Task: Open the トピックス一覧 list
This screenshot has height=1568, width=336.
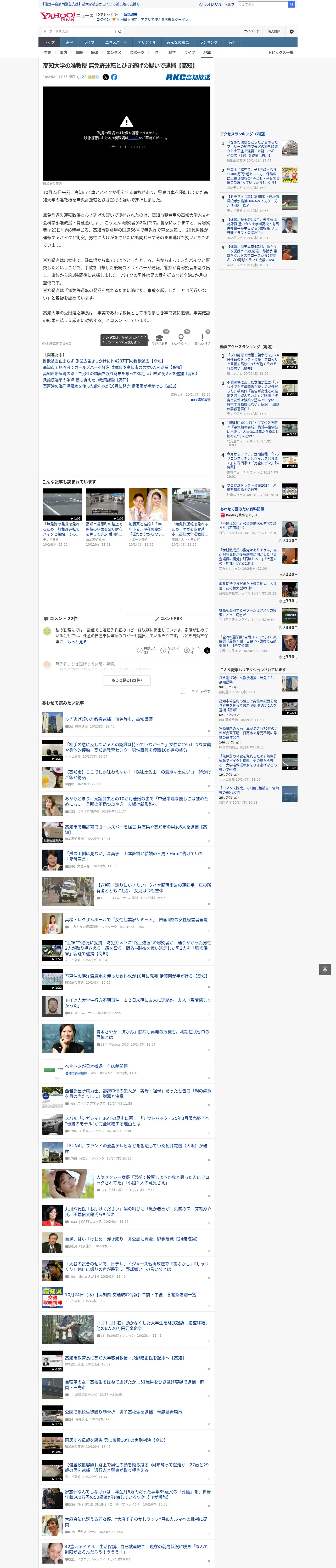Action: (x=281, y=52)
